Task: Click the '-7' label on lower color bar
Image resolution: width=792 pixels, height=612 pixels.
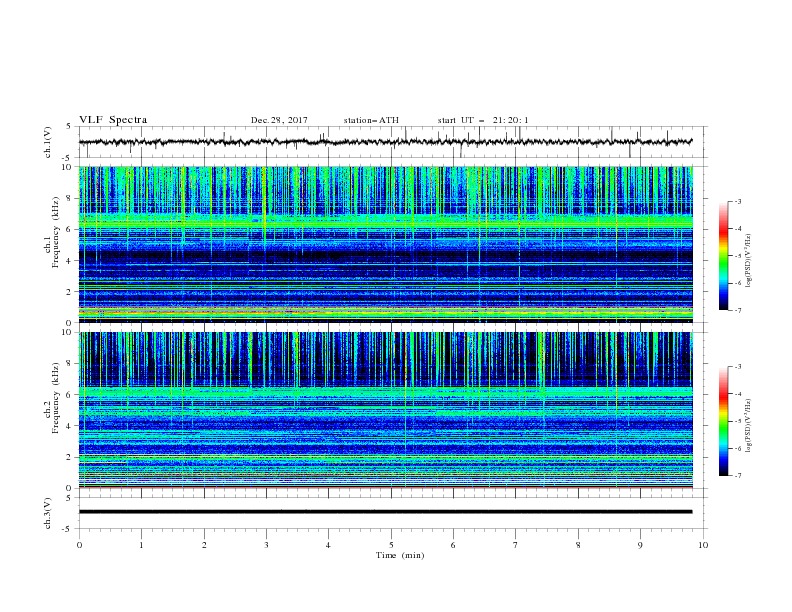Action: [x=737, y=476]
